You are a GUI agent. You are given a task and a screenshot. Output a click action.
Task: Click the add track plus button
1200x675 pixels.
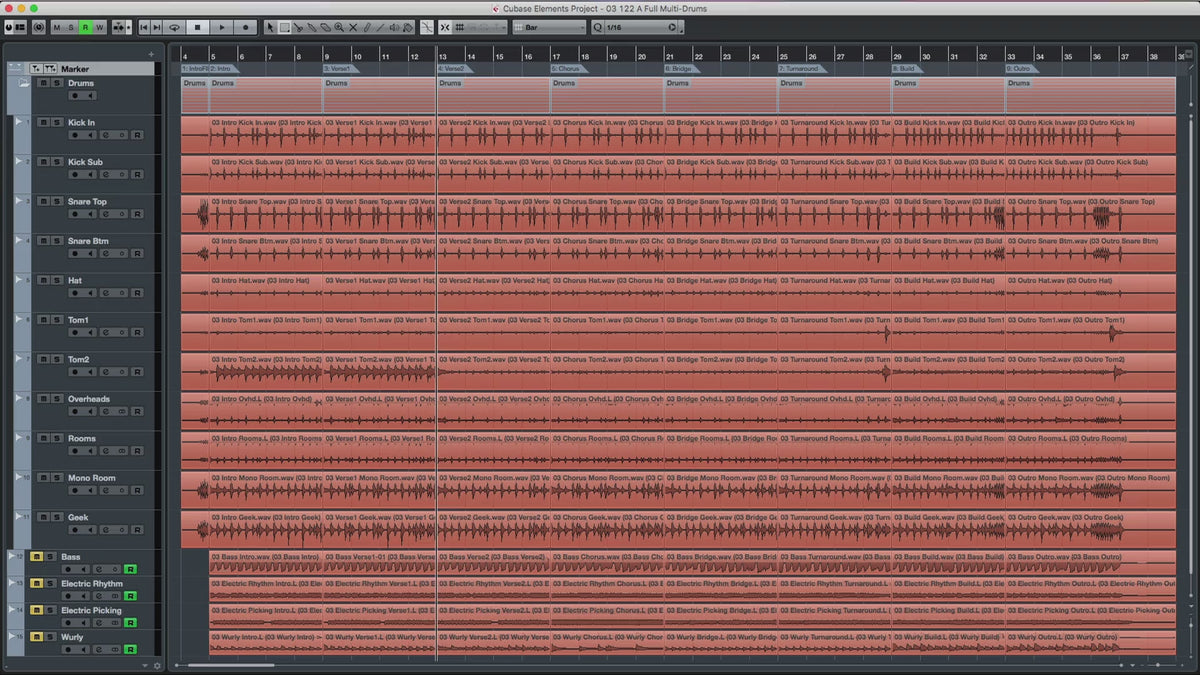click(x=151, y=54)
